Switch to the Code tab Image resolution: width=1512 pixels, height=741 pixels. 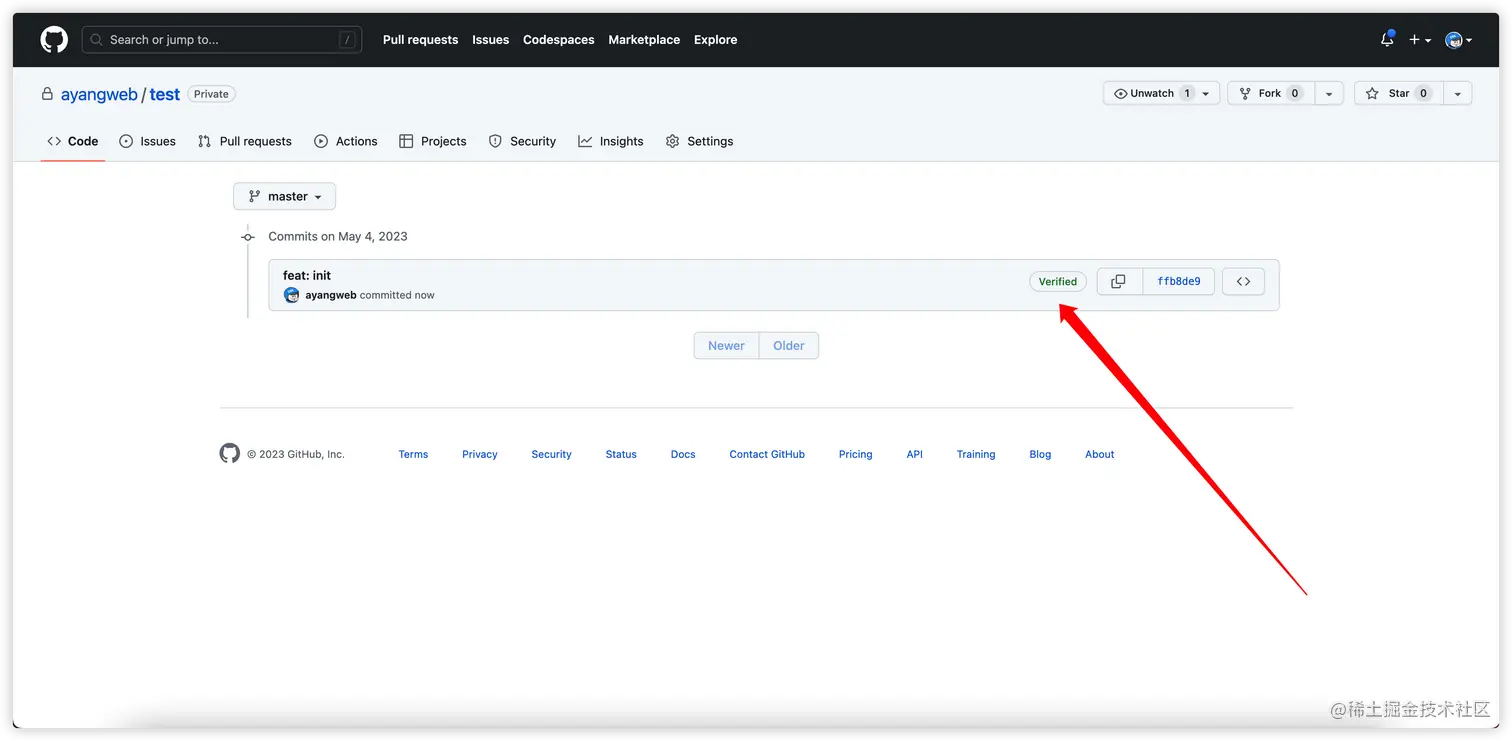(x=73, y=142)
